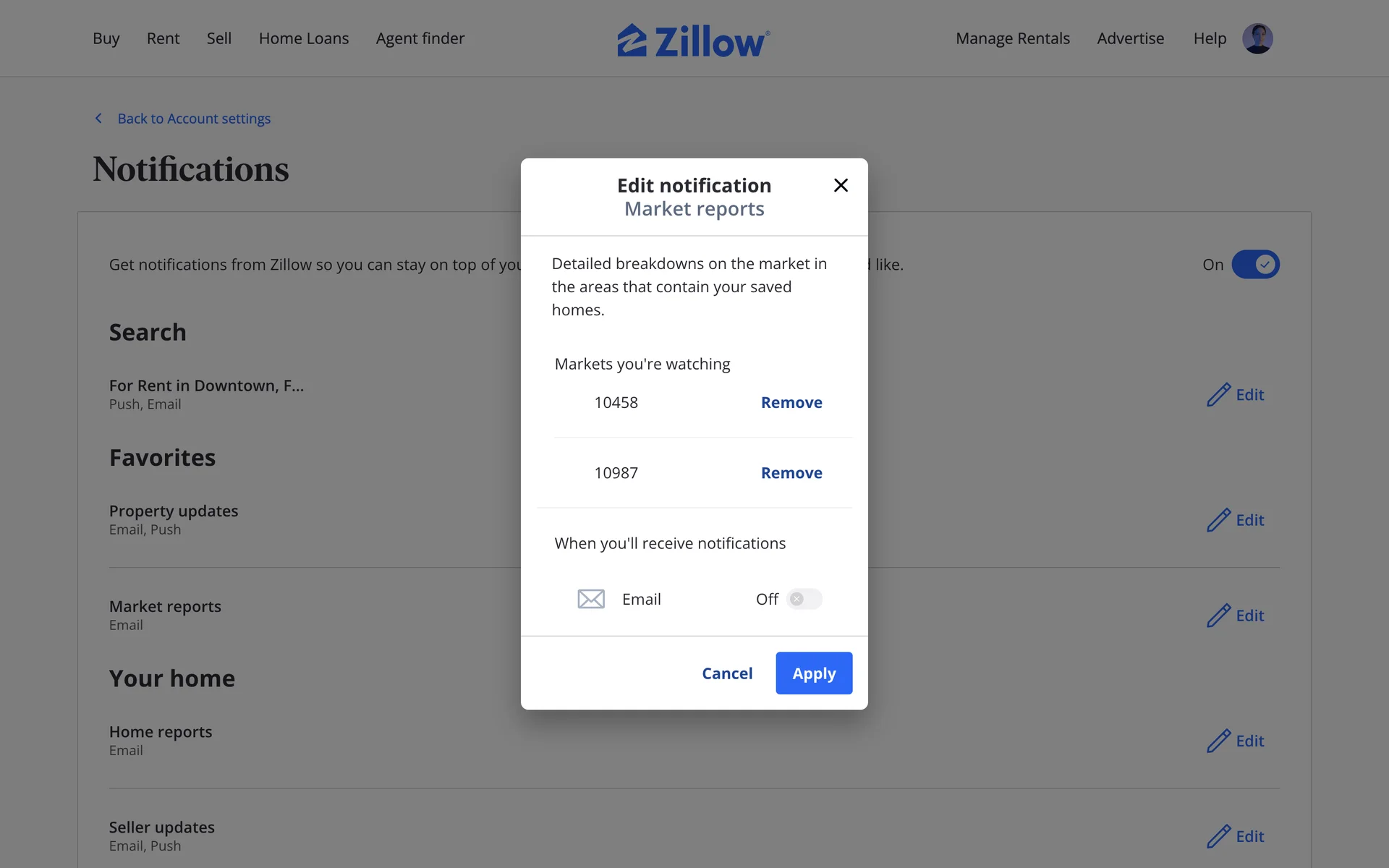This screenshot has width=1389, height=868.
Task: Click the back chevron arrow icon
Action: (99, 119)
